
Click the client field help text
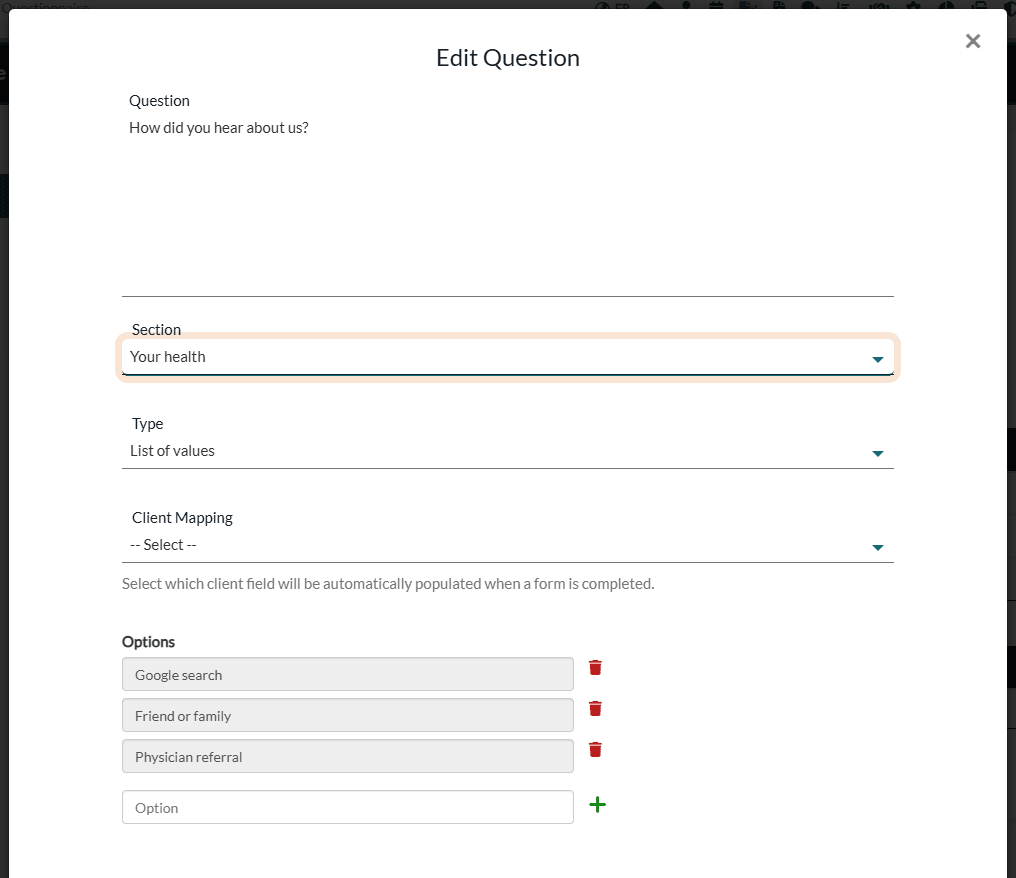click(x=388, y=584)
